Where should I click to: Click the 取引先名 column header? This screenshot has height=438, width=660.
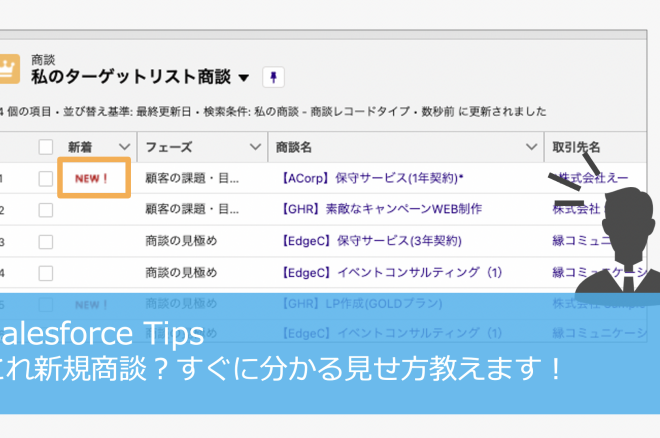coord(576,147)
